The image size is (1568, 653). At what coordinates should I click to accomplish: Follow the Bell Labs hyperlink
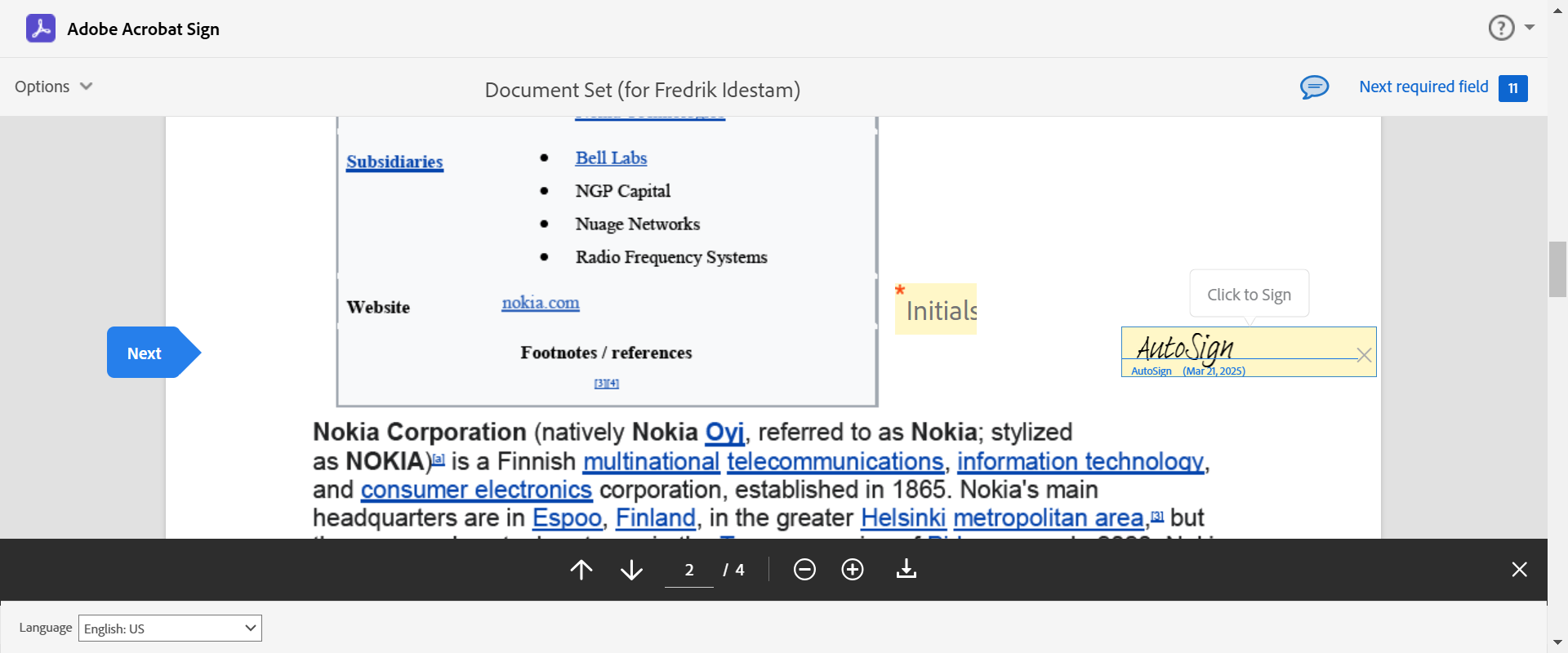611,158
